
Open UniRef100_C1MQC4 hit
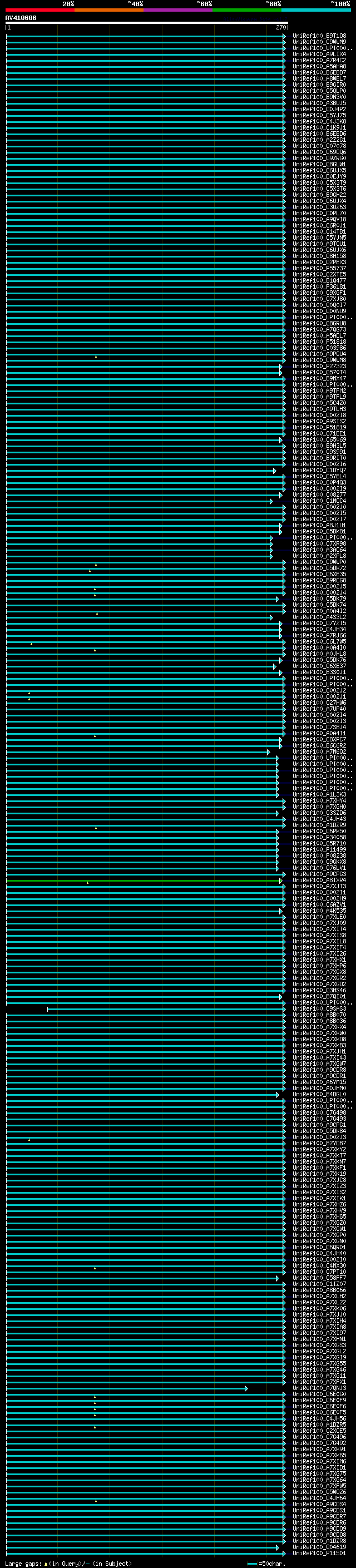[319, 501]
